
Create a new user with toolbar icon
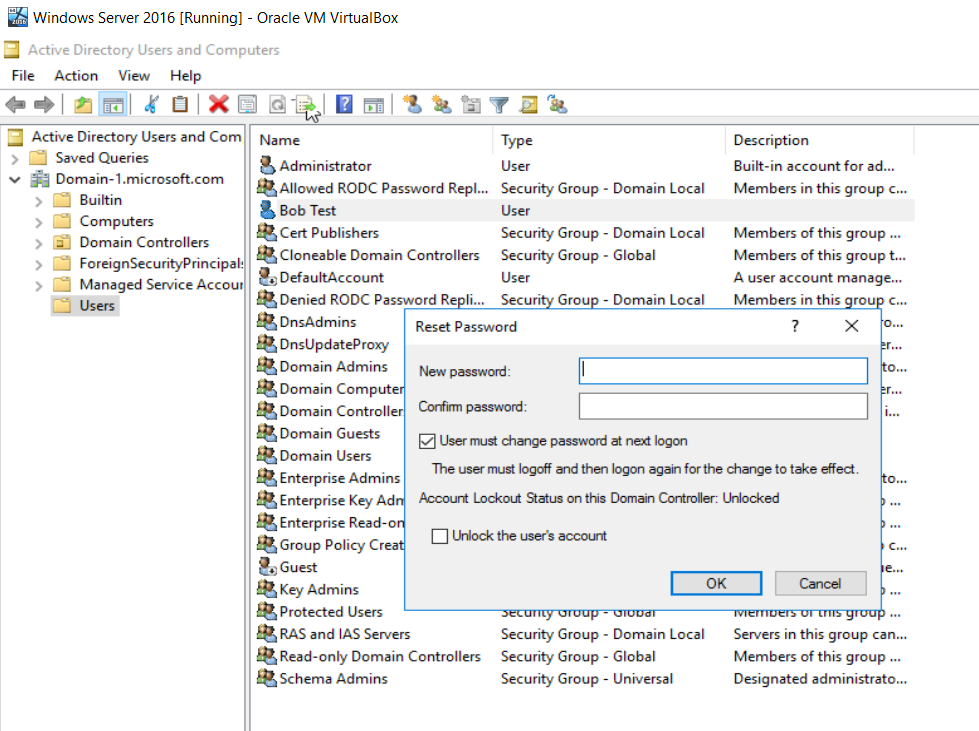tap(412, 104)
